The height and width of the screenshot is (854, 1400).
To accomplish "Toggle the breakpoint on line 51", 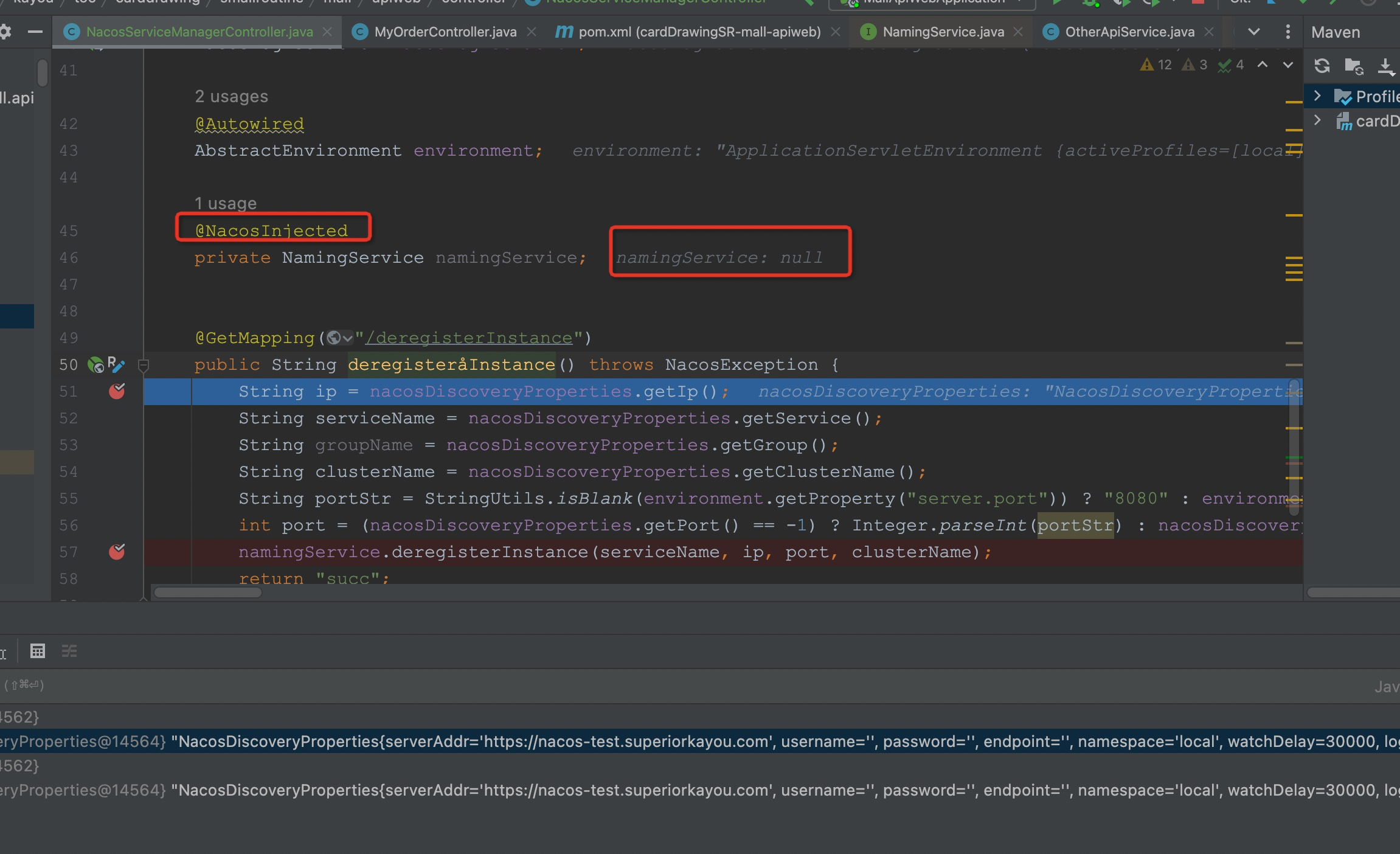I will click(117, 391).
